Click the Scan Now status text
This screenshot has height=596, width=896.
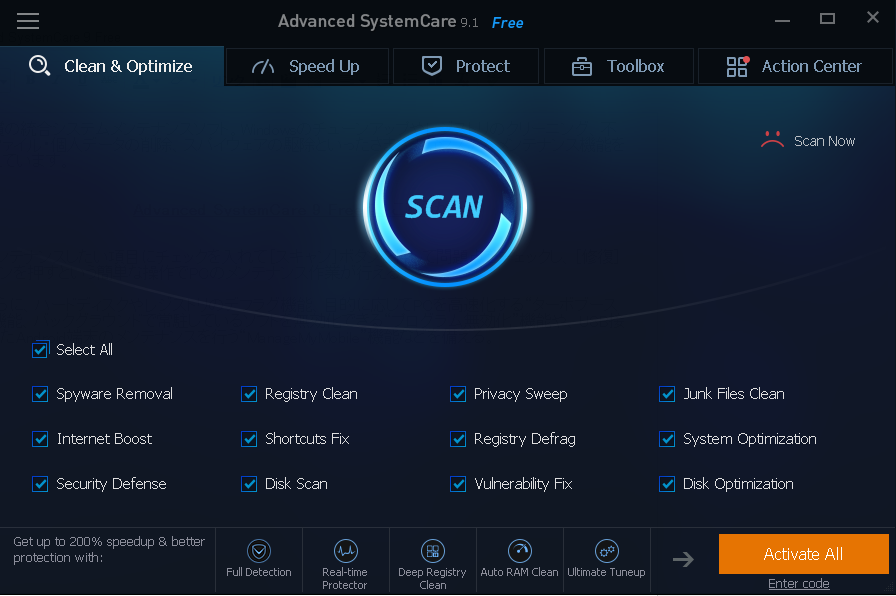tap(824, 141)
